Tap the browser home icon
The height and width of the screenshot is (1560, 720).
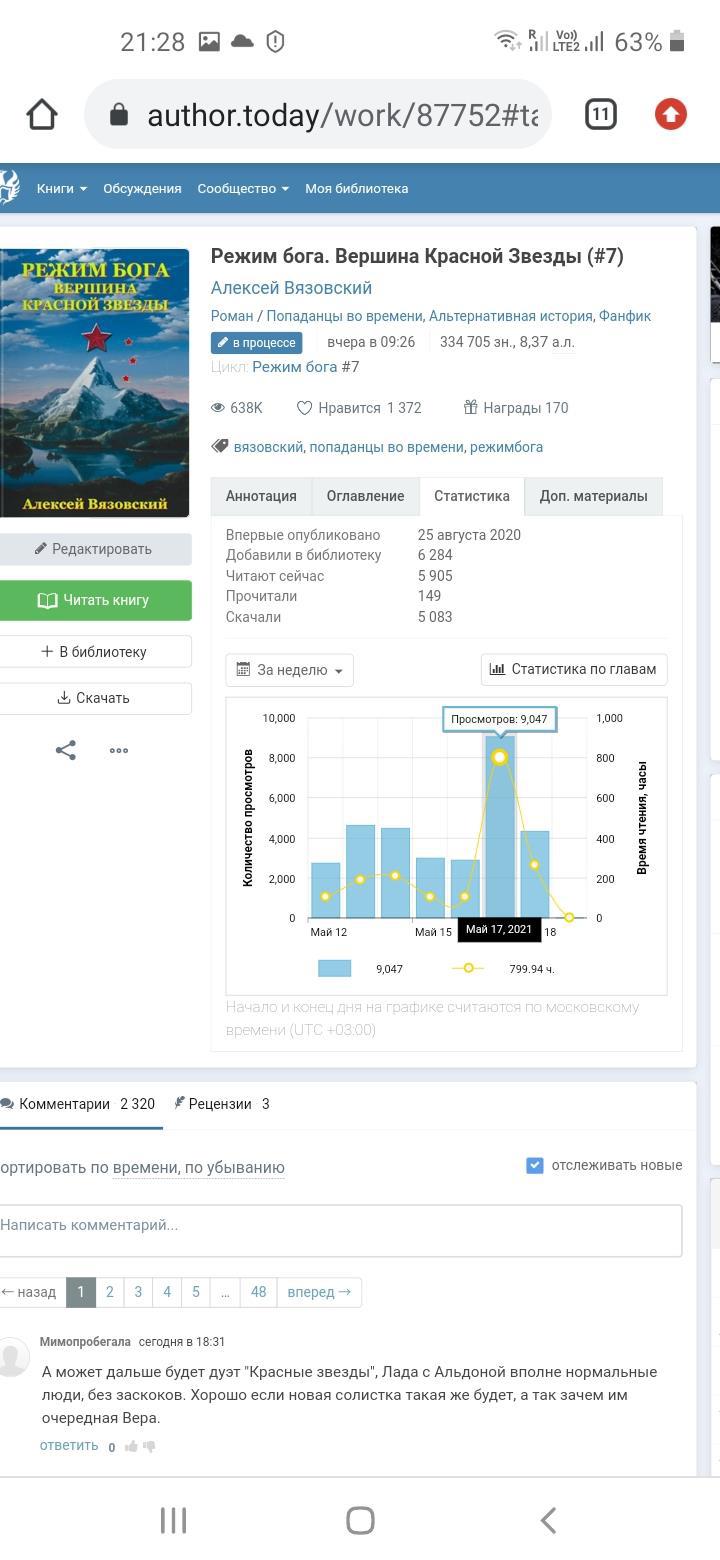[x=42, y=115]
